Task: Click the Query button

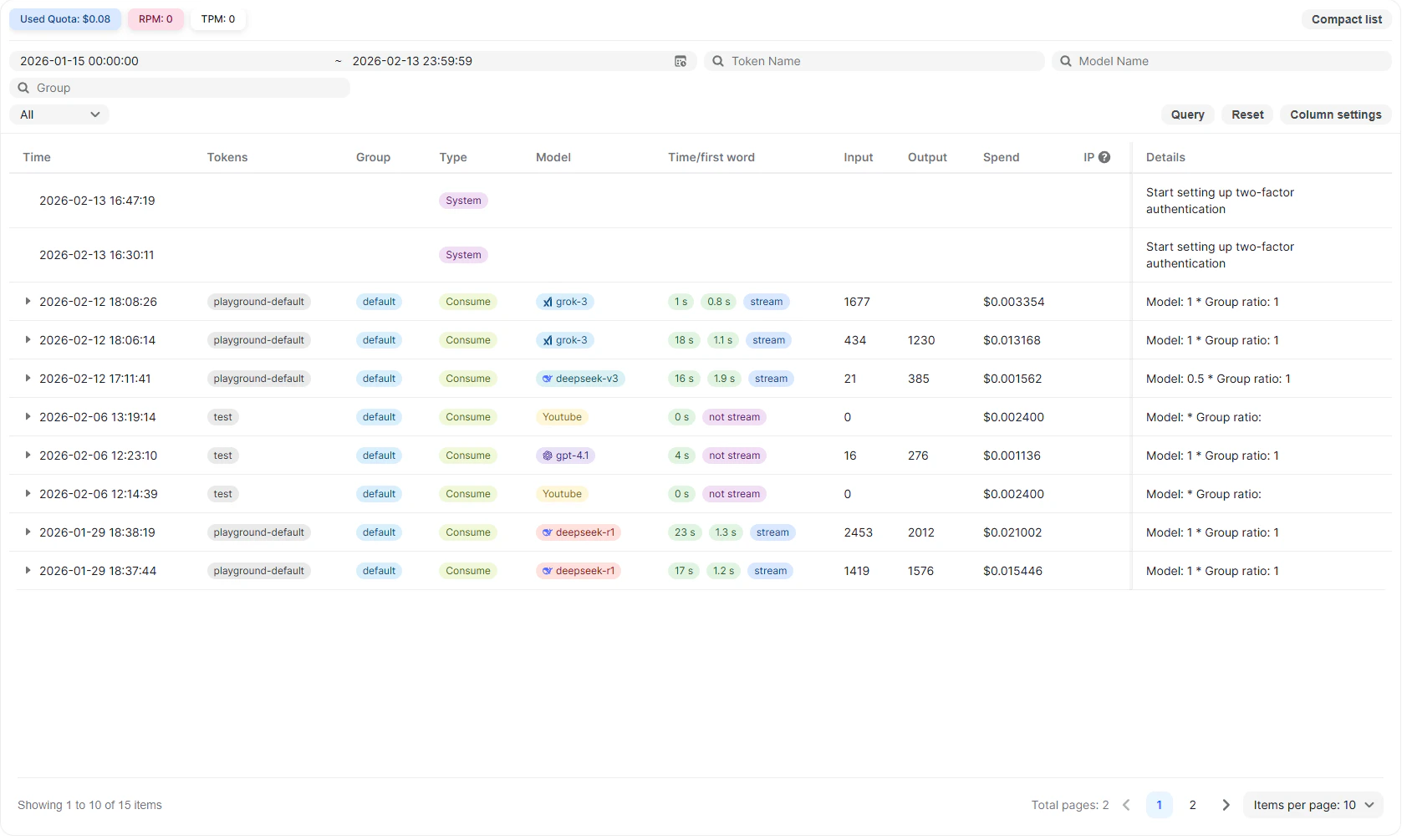Action: [x=1187, y=115]
